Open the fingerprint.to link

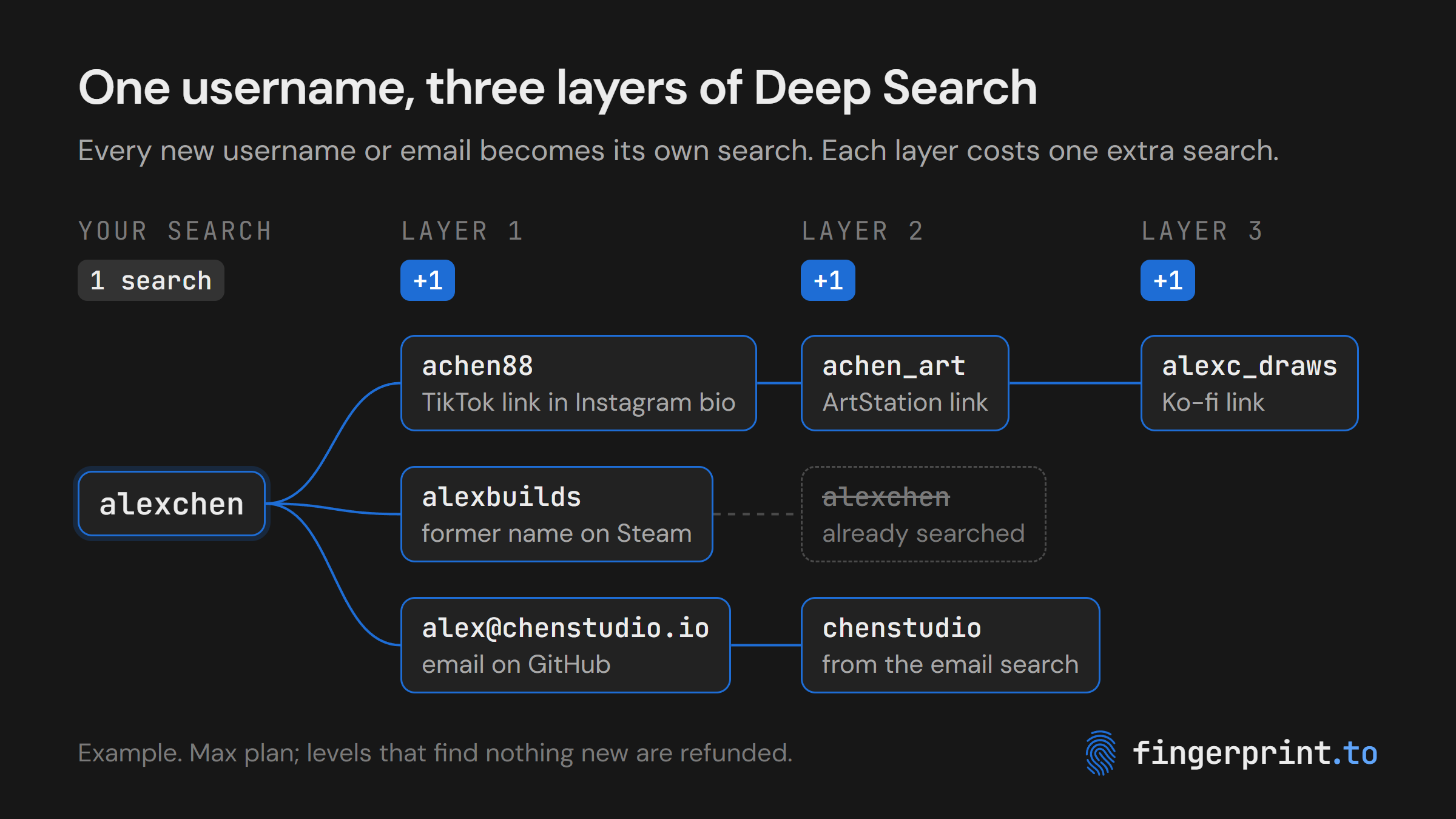click(x=1255, y=753)
